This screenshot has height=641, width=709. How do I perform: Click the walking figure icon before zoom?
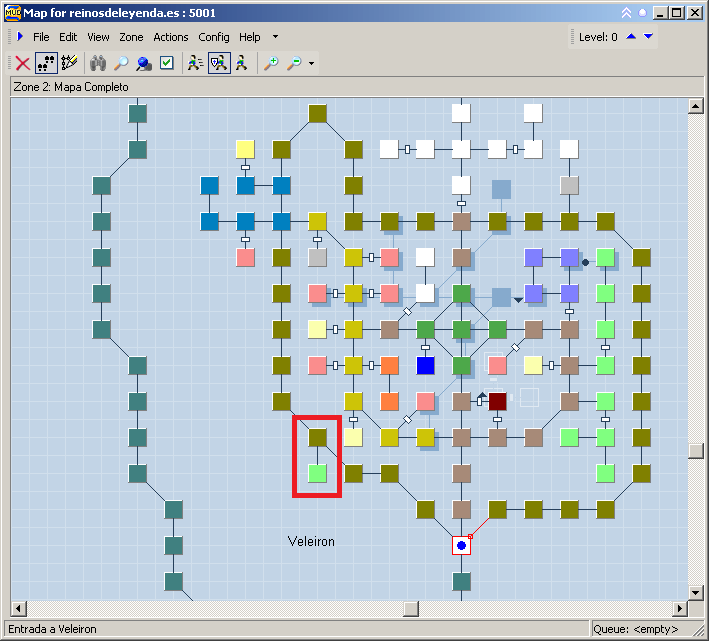pos(241,63)
